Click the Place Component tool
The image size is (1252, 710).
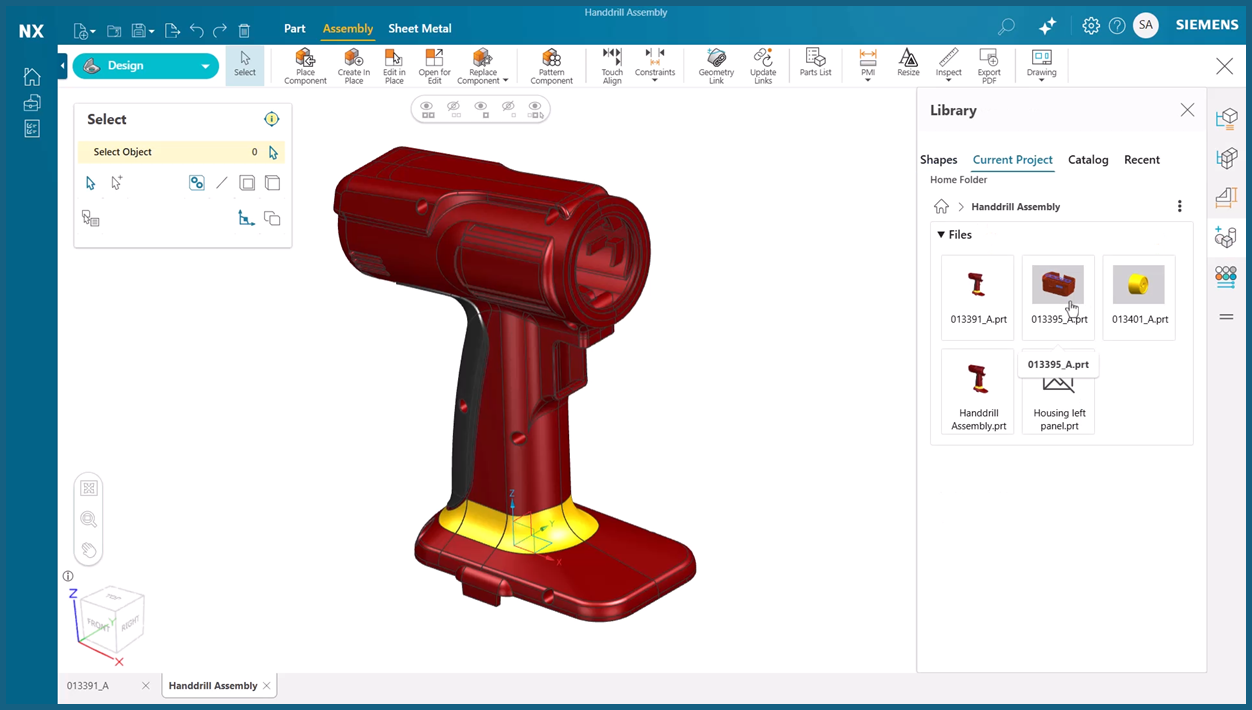305,66
